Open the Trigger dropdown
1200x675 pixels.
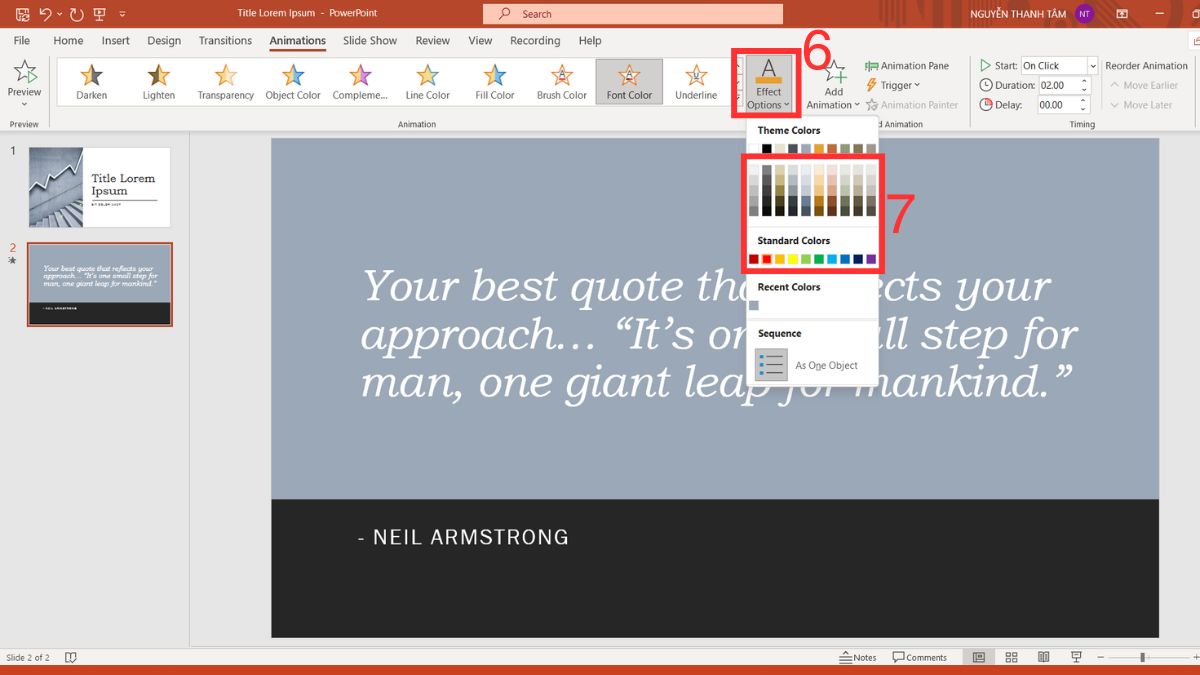click(x=893, y=85)
